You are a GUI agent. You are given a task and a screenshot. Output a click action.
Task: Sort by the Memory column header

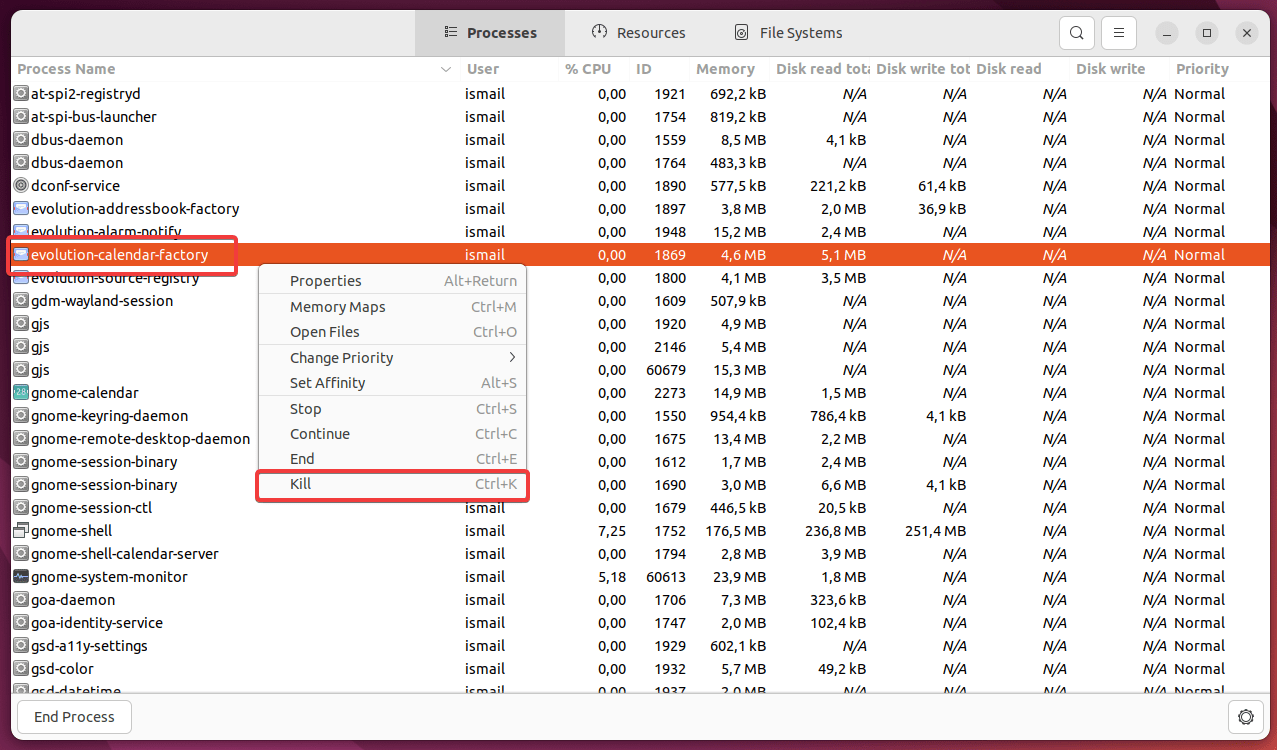pos(723,69)
